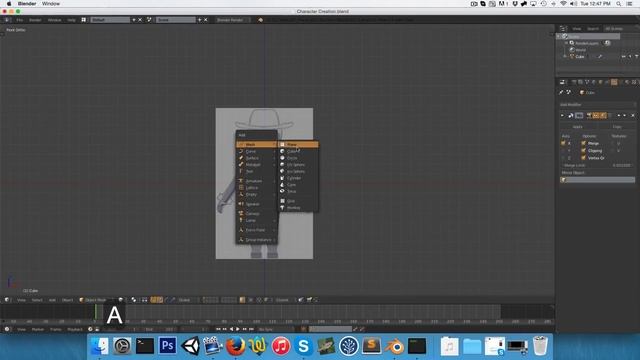
Task: Jump to the timeline end frame
Action: [251, 329]
